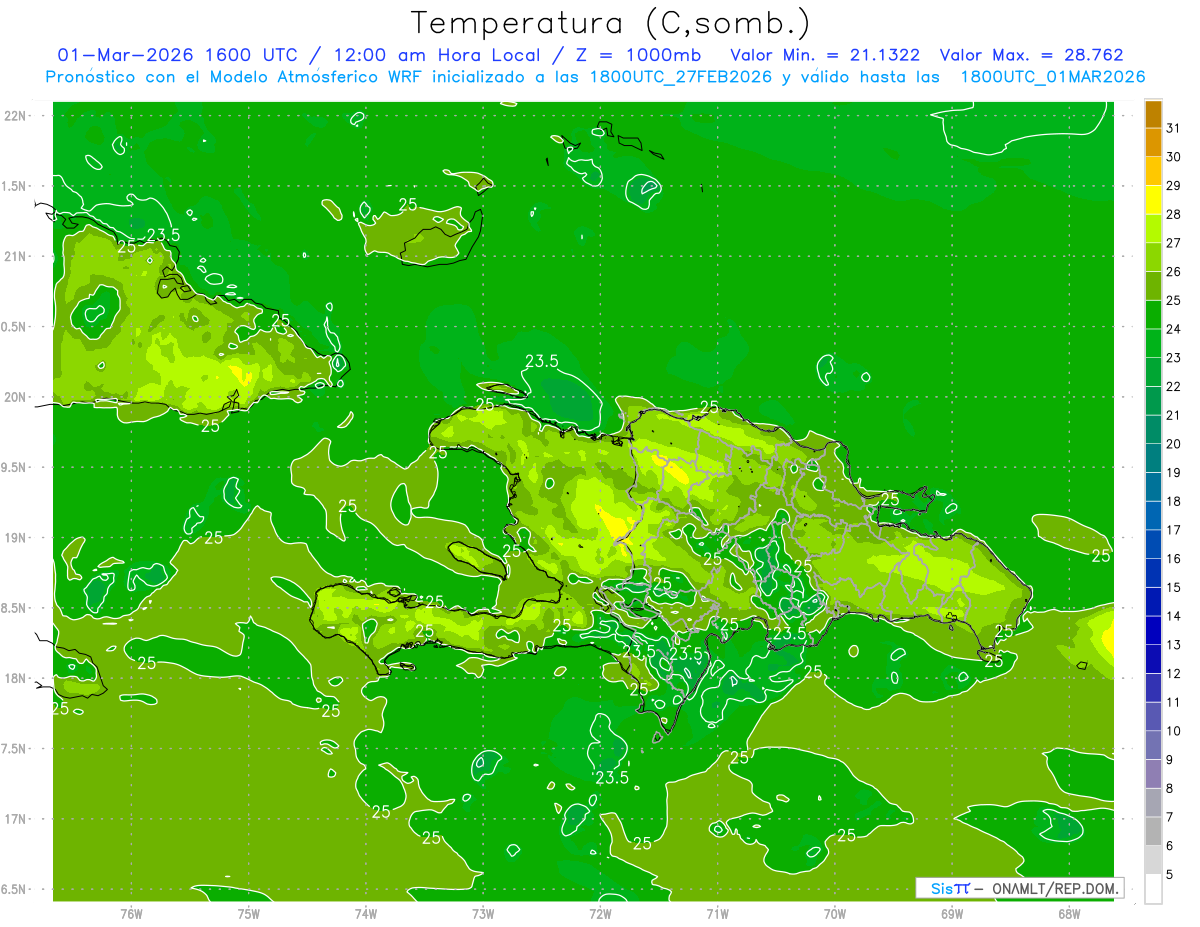
Task: Click the "19N" latitude label
Action: 16,538
